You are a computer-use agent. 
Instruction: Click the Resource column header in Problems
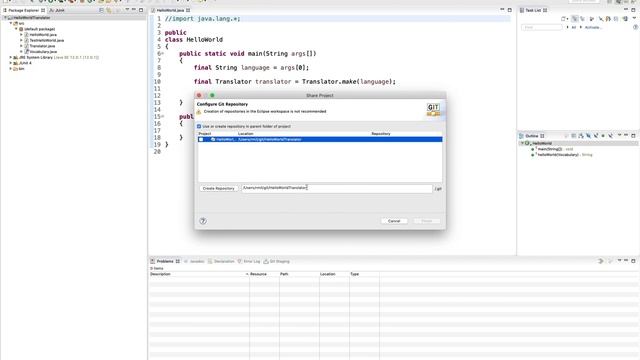pos(264,274)
